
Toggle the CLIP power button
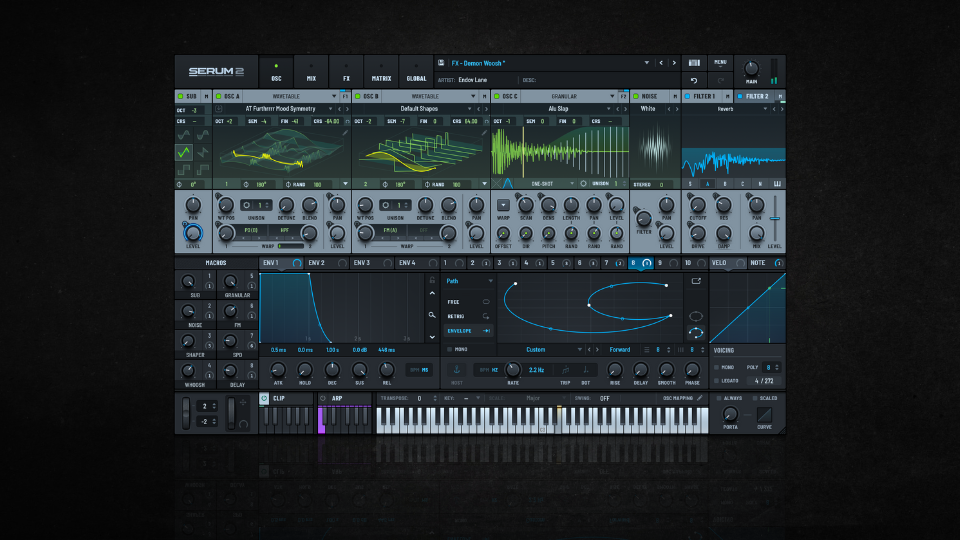pos(264,398)
